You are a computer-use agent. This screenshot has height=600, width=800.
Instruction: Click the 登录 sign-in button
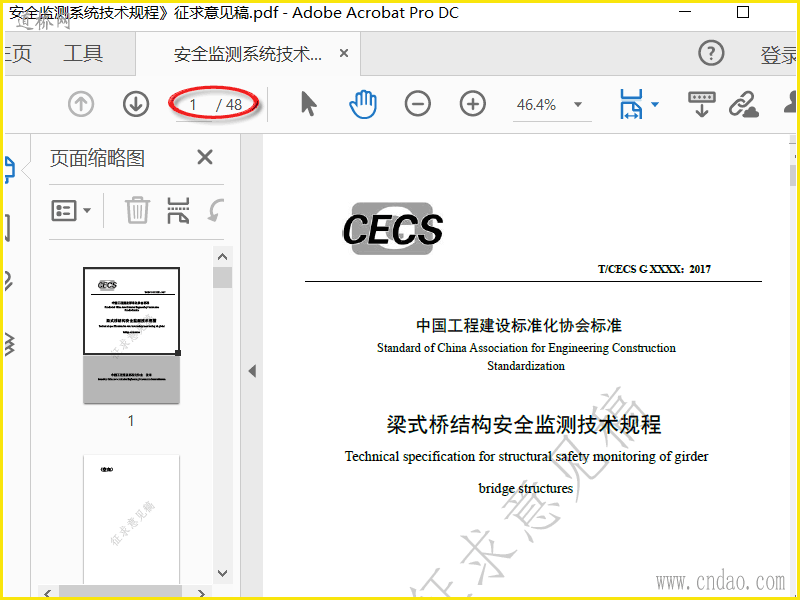pyautogui.click(x=779, y=55)
